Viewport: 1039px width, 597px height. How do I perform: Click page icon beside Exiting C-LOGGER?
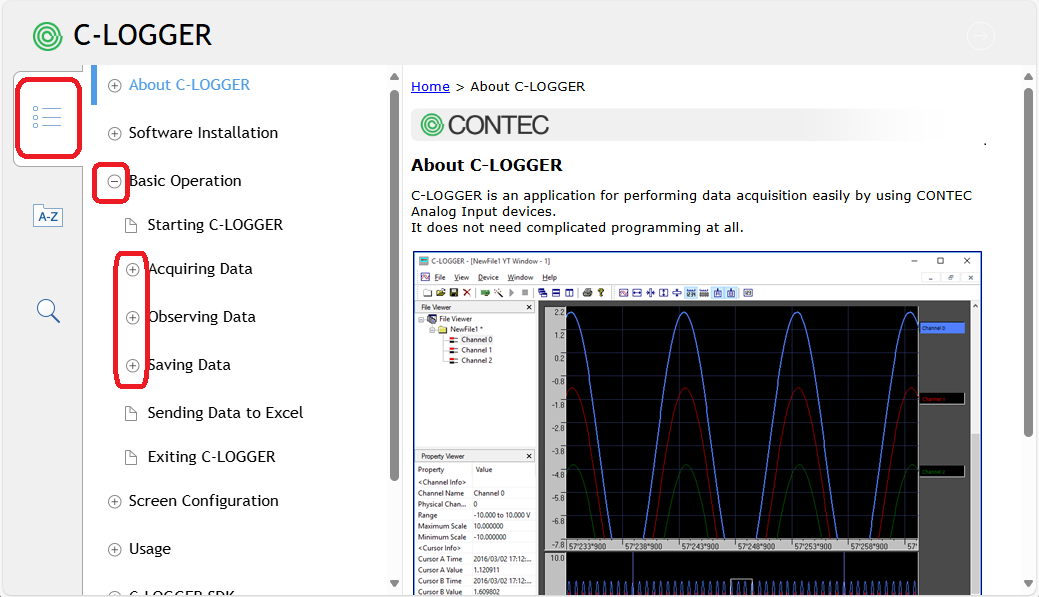coord(132,457)
